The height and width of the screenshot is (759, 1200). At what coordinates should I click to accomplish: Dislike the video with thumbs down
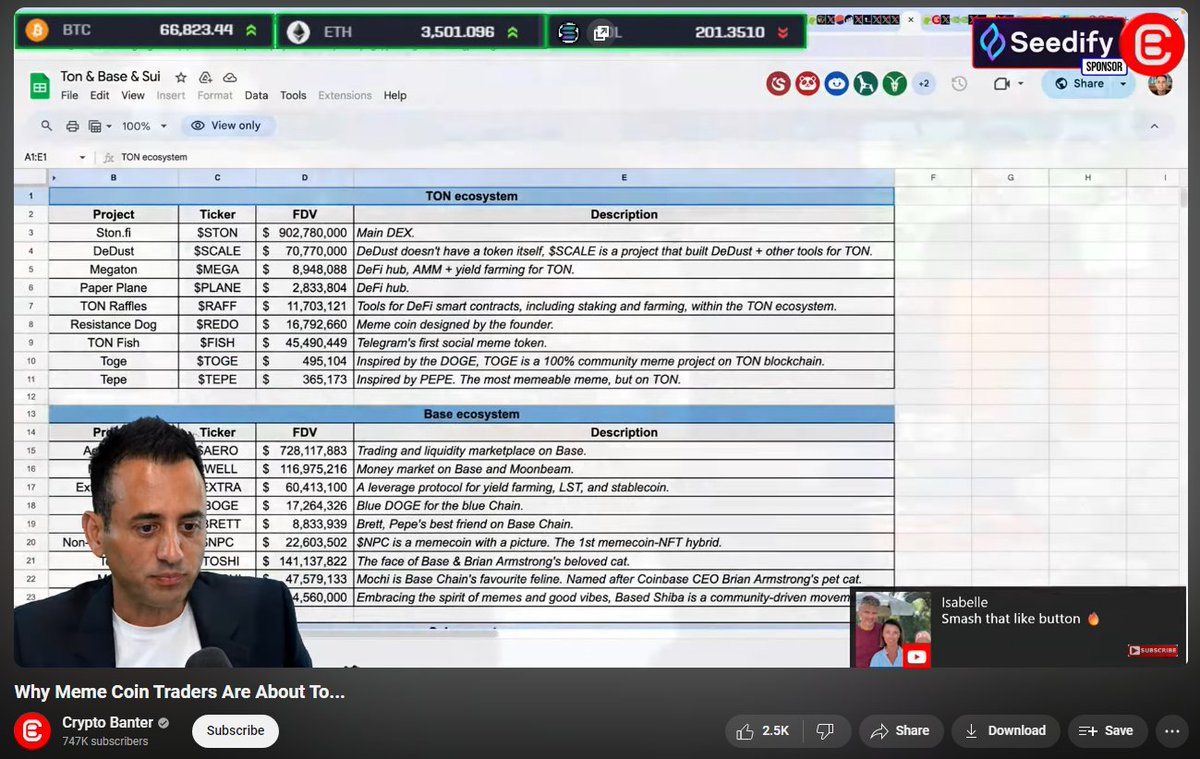[825, 731]
